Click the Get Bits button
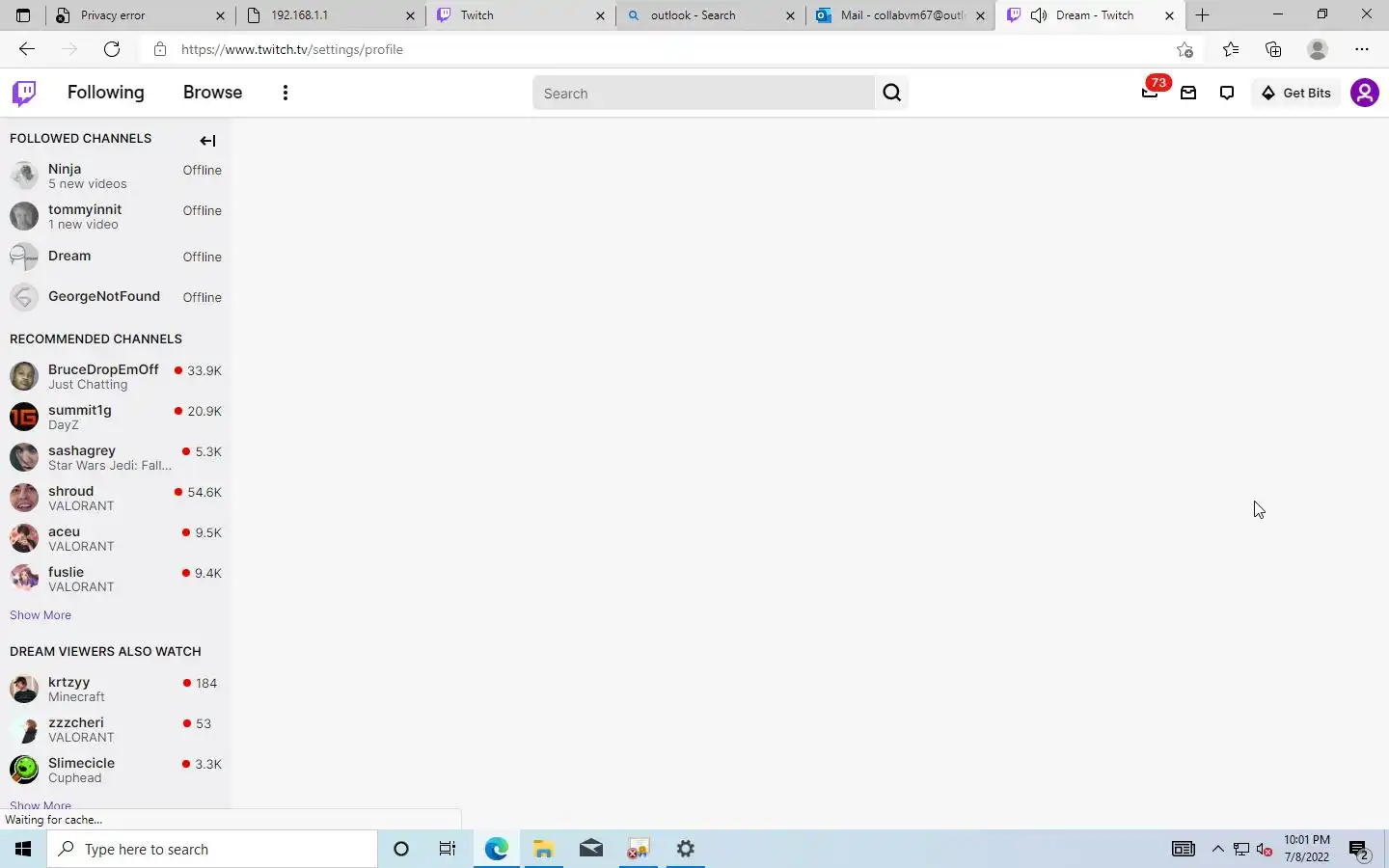 click(x=1296, y=93)
